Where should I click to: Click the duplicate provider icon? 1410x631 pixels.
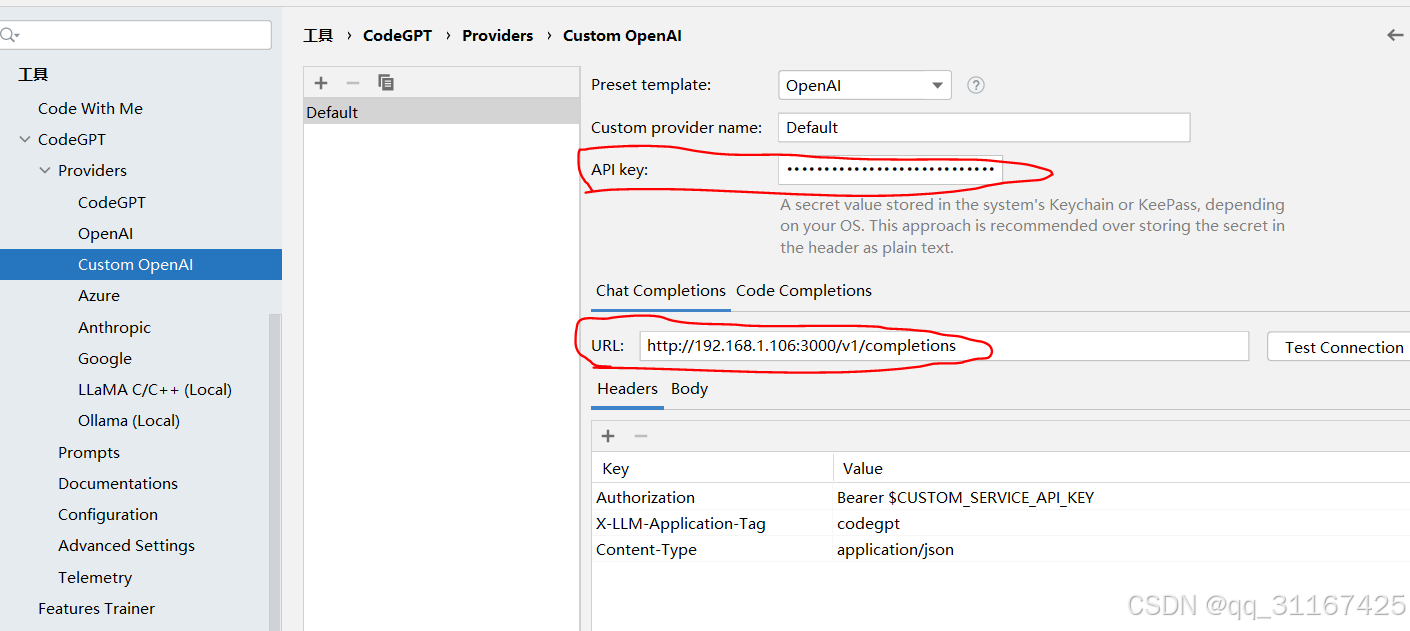click(x=386, y=82)
